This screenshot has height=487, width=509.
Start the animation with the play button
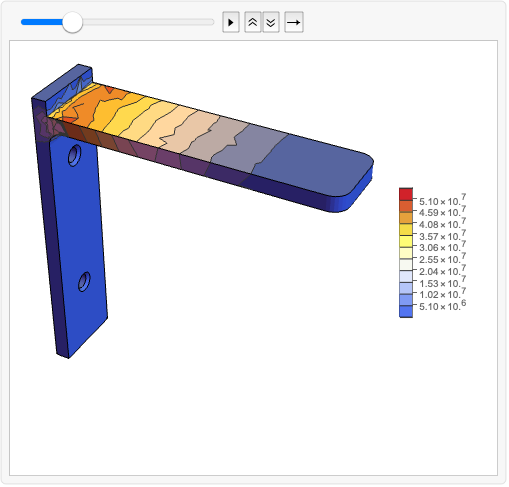[x=231, y=22]
